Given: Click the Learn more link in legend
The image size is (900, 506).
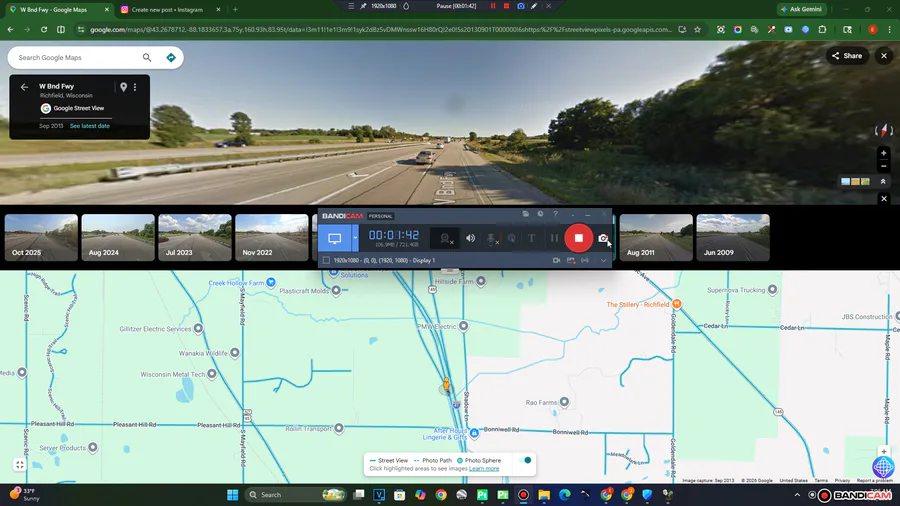Looking at the screenshot, I should click(x=484, y=469).
